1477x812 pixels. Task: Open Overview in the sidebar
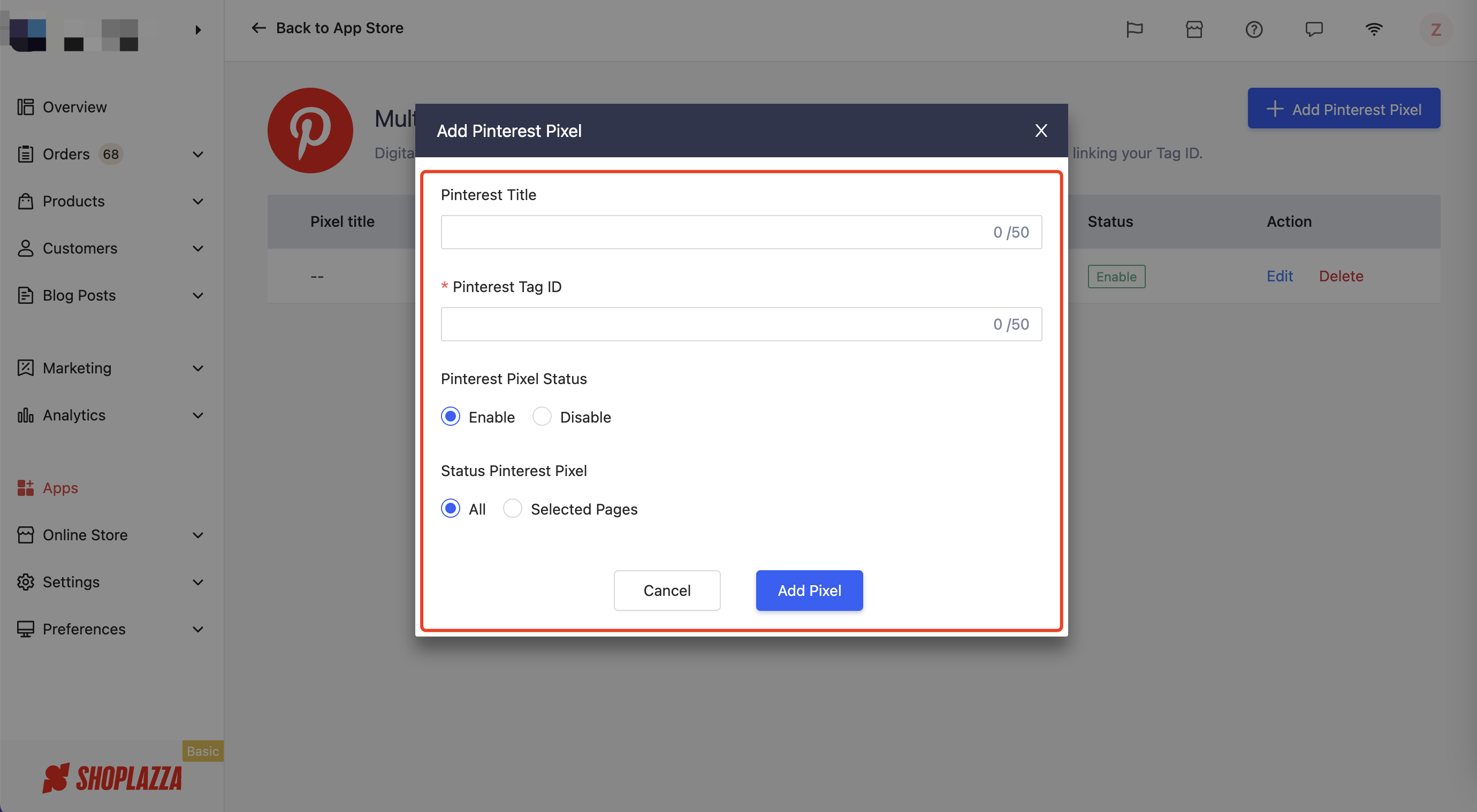[x=74, y=107]
